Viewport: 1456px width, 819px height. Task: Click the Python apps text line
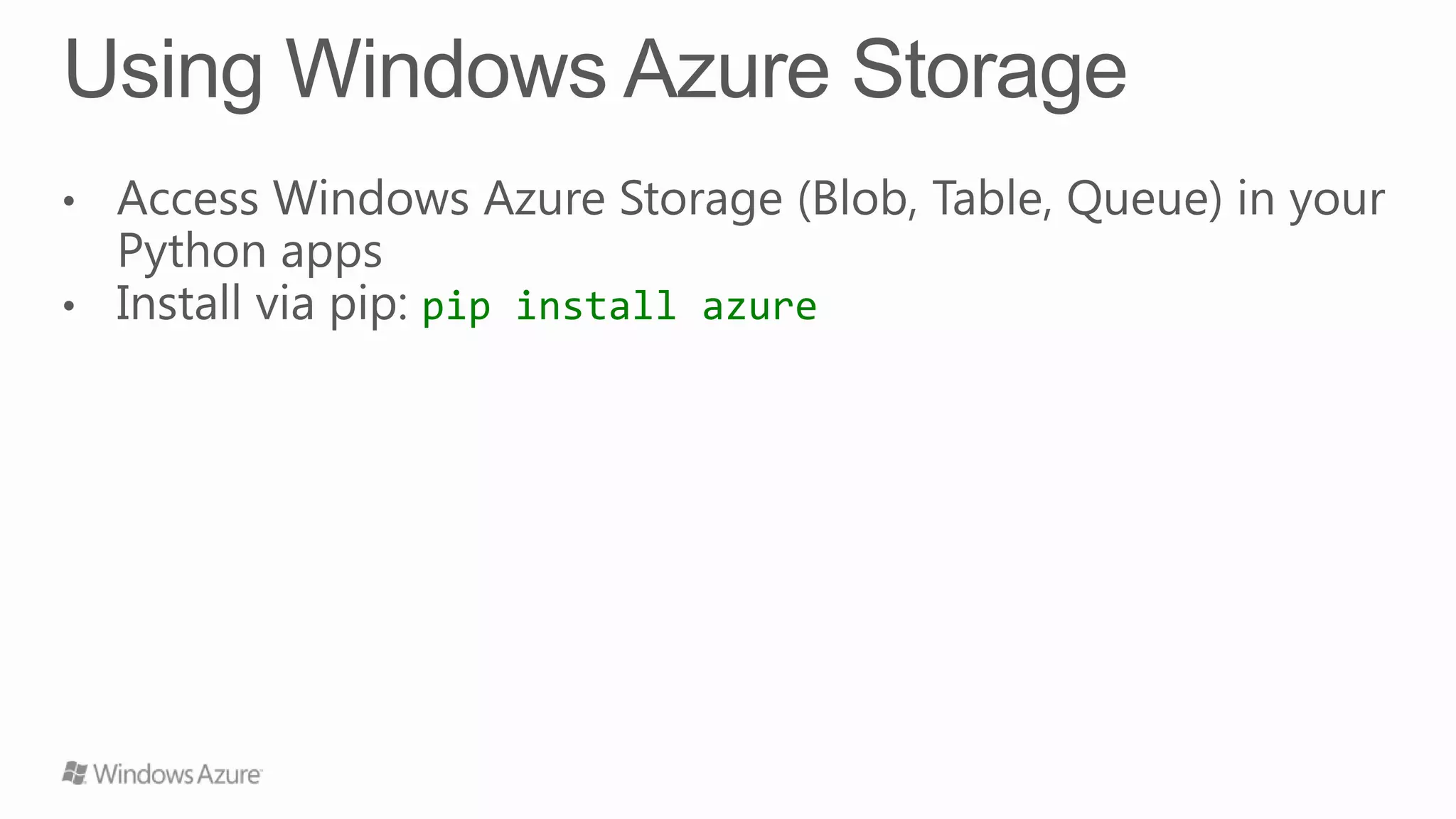[250, 251]
